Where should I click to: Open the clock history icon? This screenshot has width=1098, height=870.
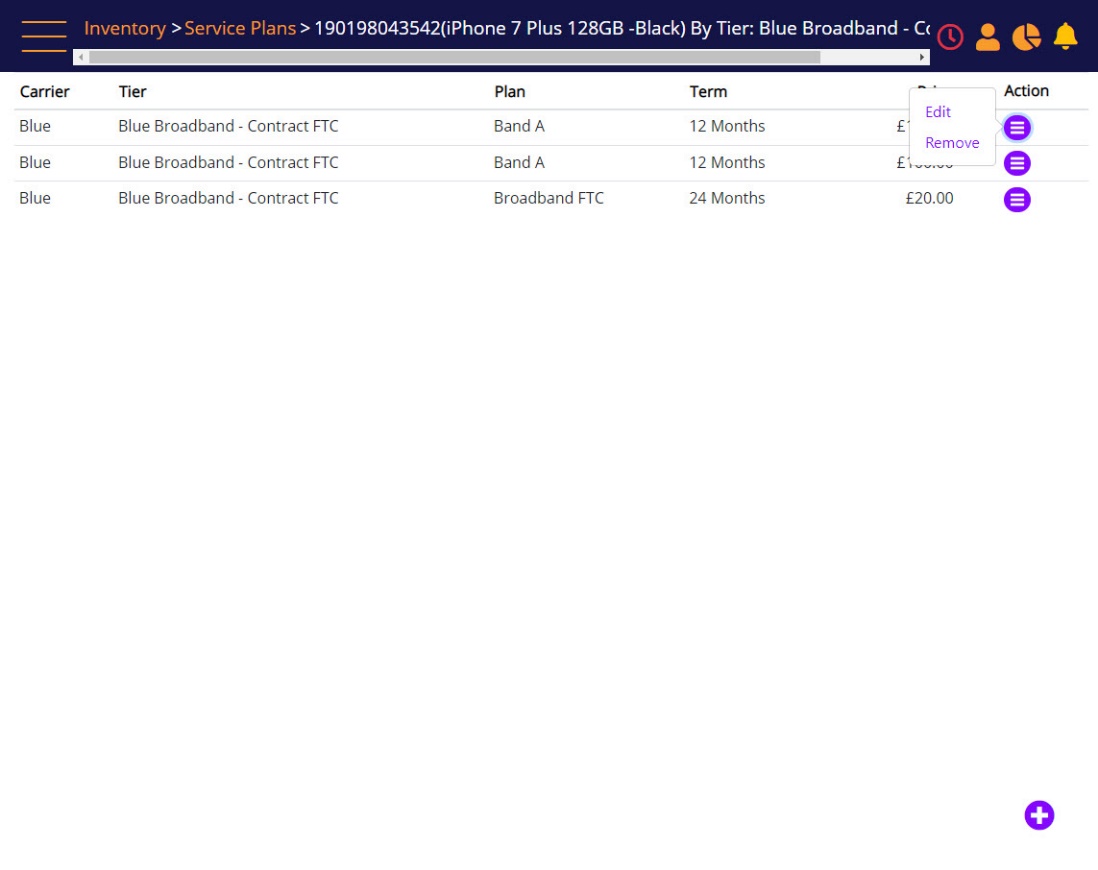pyautogui.click(x=950, y=37)
